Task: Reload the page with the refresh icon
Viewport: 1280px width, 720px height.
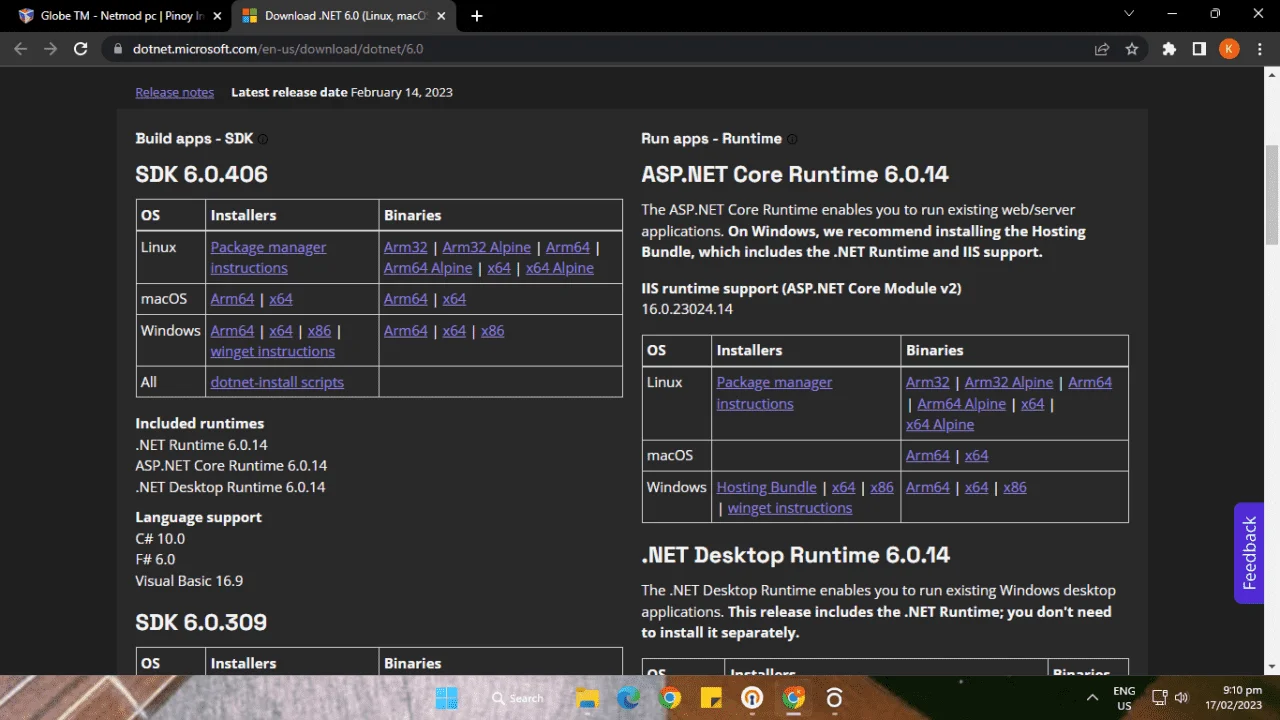Action: (81, 48)
